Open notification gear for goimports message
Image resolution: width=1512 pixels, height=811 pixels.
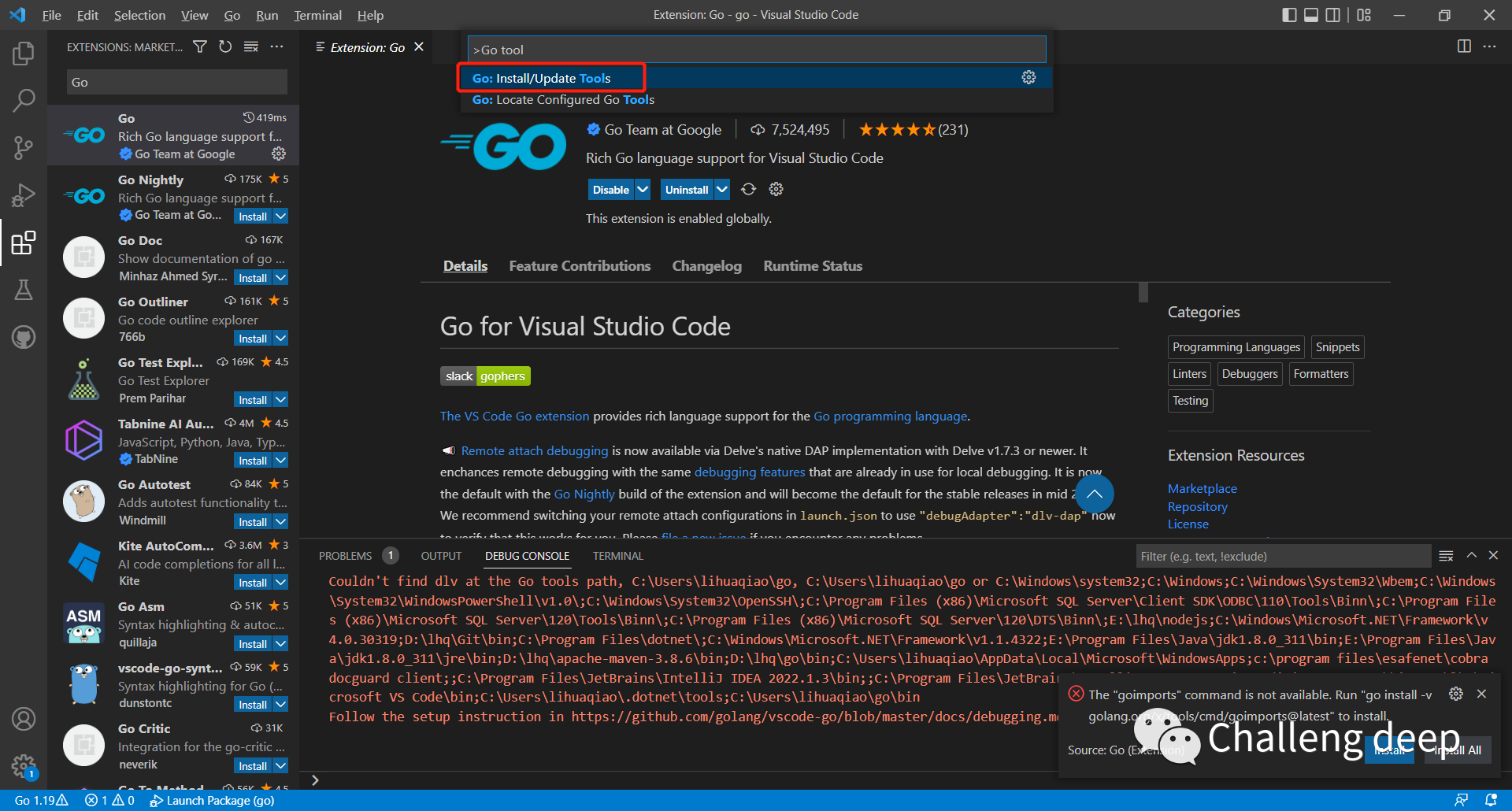click(1456, 694)
